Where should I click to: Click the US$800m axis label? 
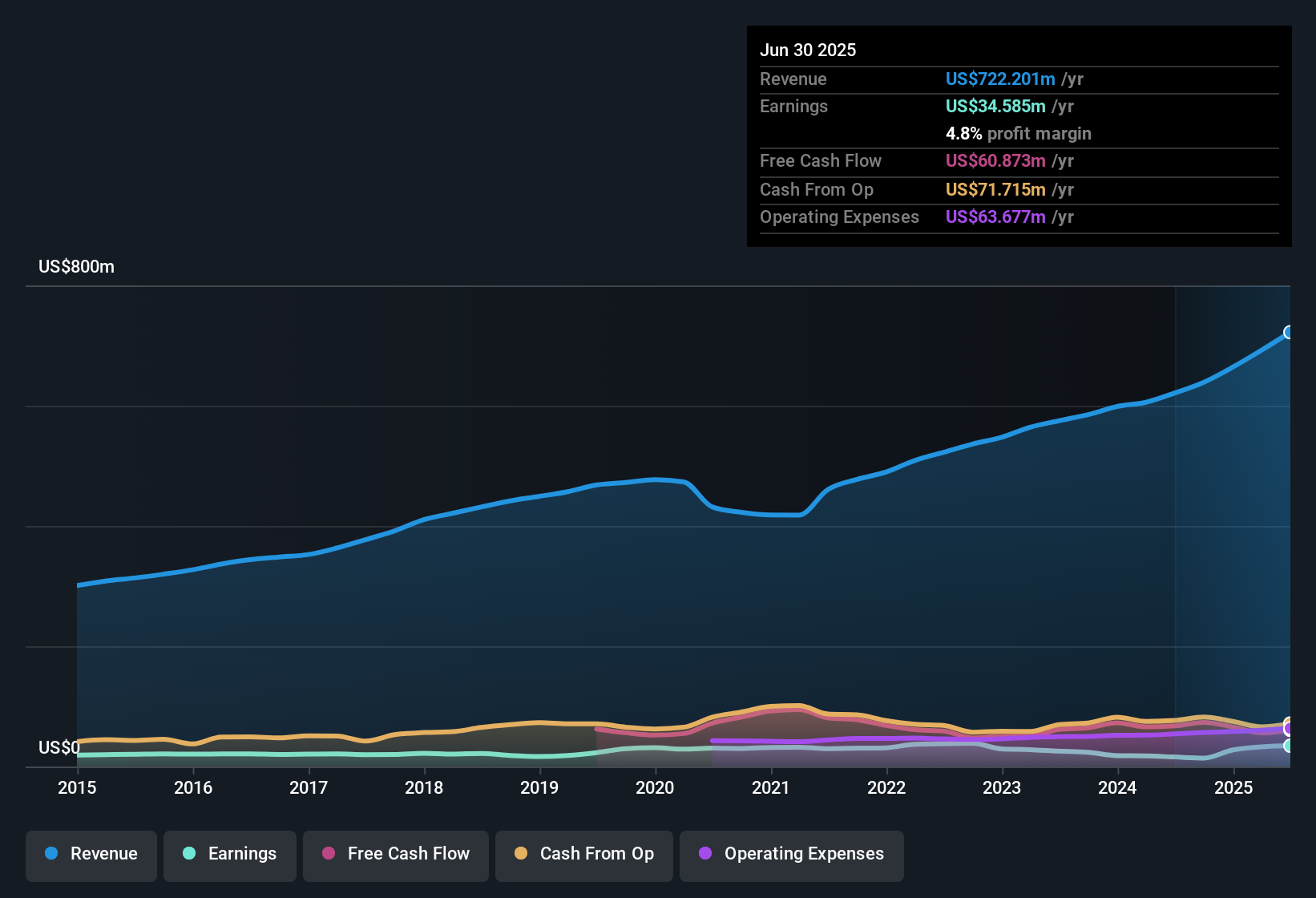click(76, 266)
